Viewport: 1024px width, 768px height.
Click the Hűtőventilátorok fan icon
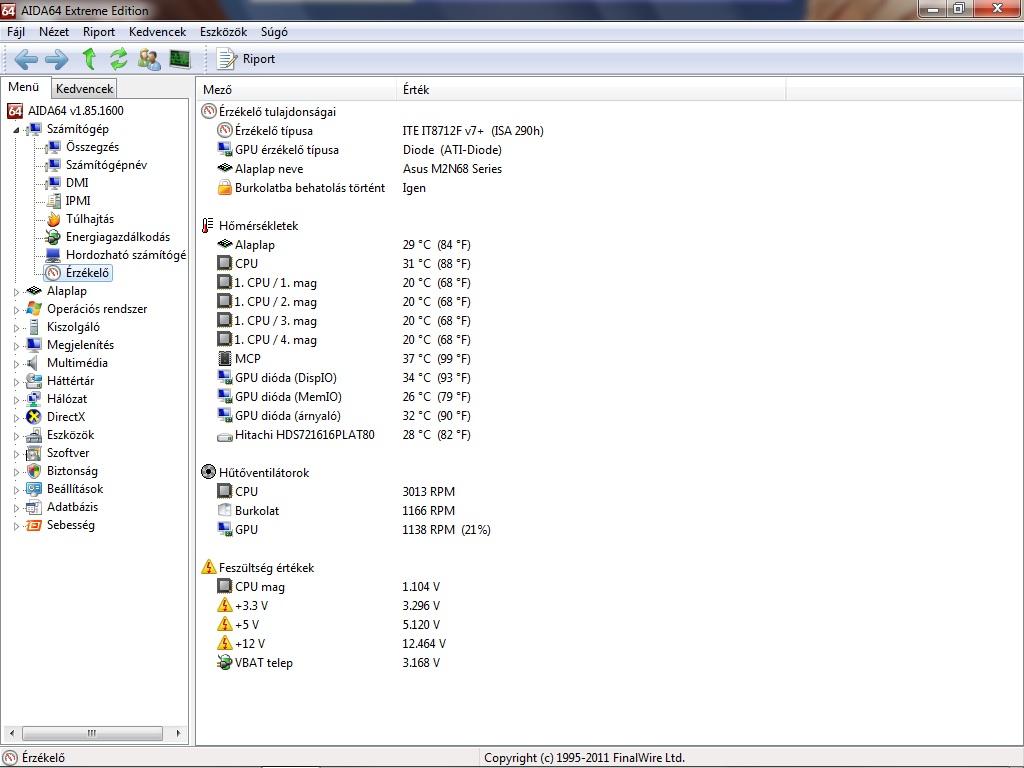point(208,472)
